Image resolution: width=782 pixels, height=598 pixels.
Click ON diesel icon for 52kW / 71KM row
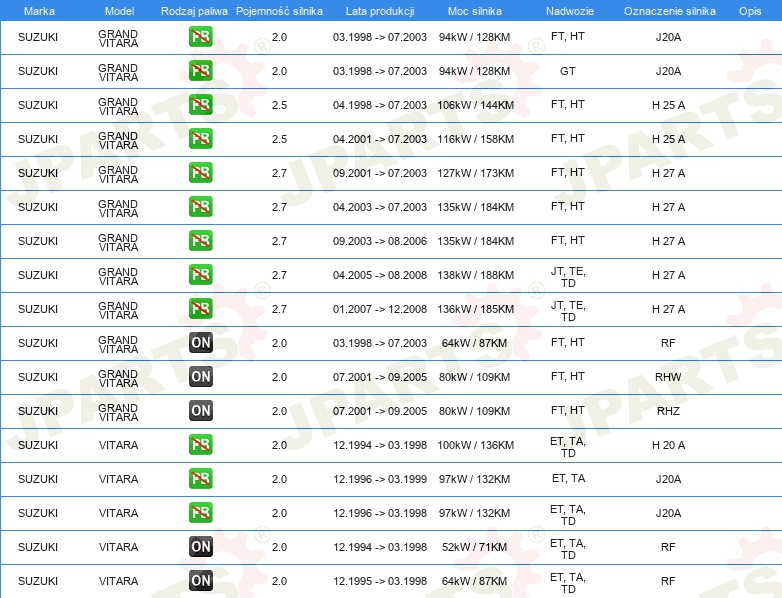tap(200, 547)
